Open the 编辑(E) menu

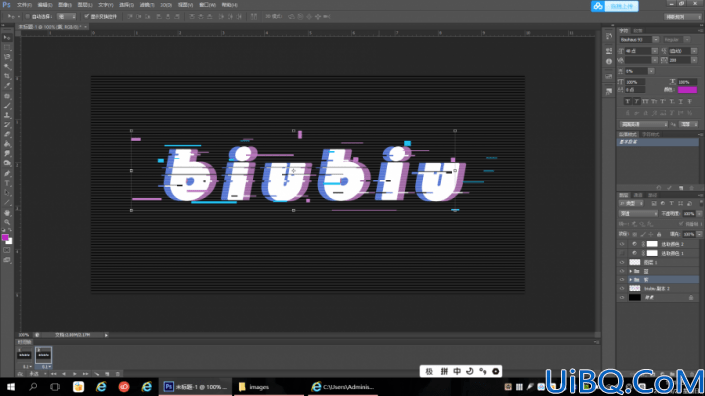click(45, 5)
